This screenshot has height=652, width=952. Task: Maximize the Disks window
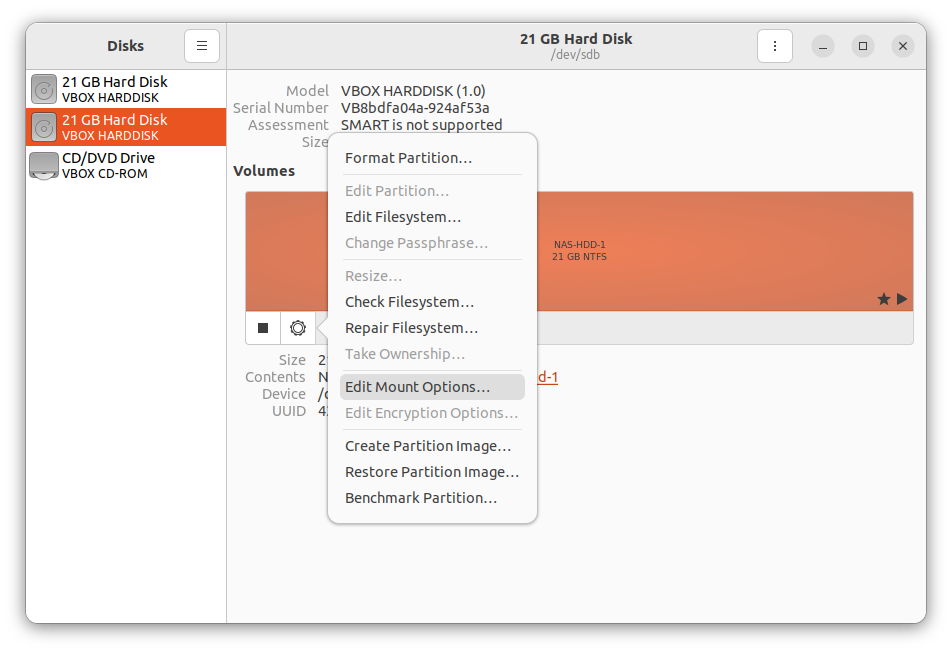click(863, 46)
